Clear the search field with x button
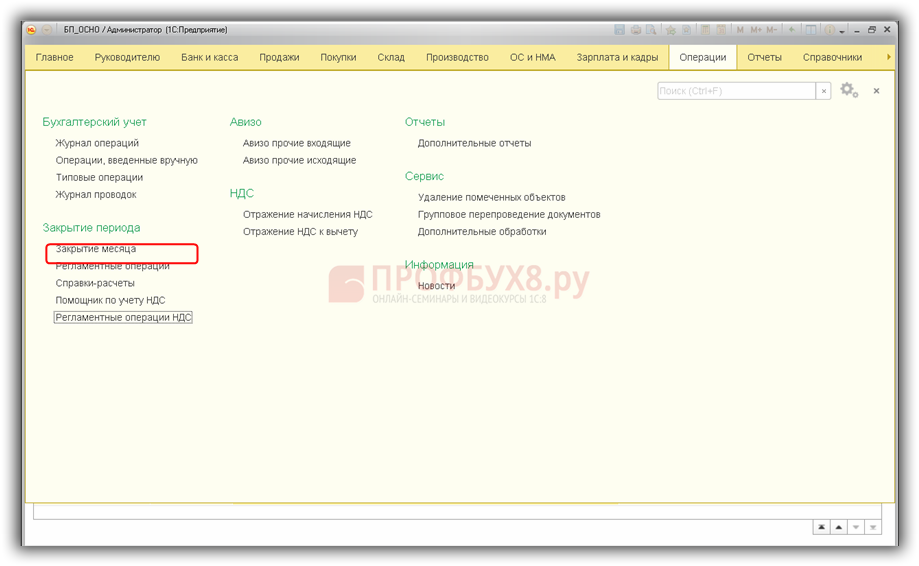Viewport: 919px width, 566px height. tap(824, 91)
